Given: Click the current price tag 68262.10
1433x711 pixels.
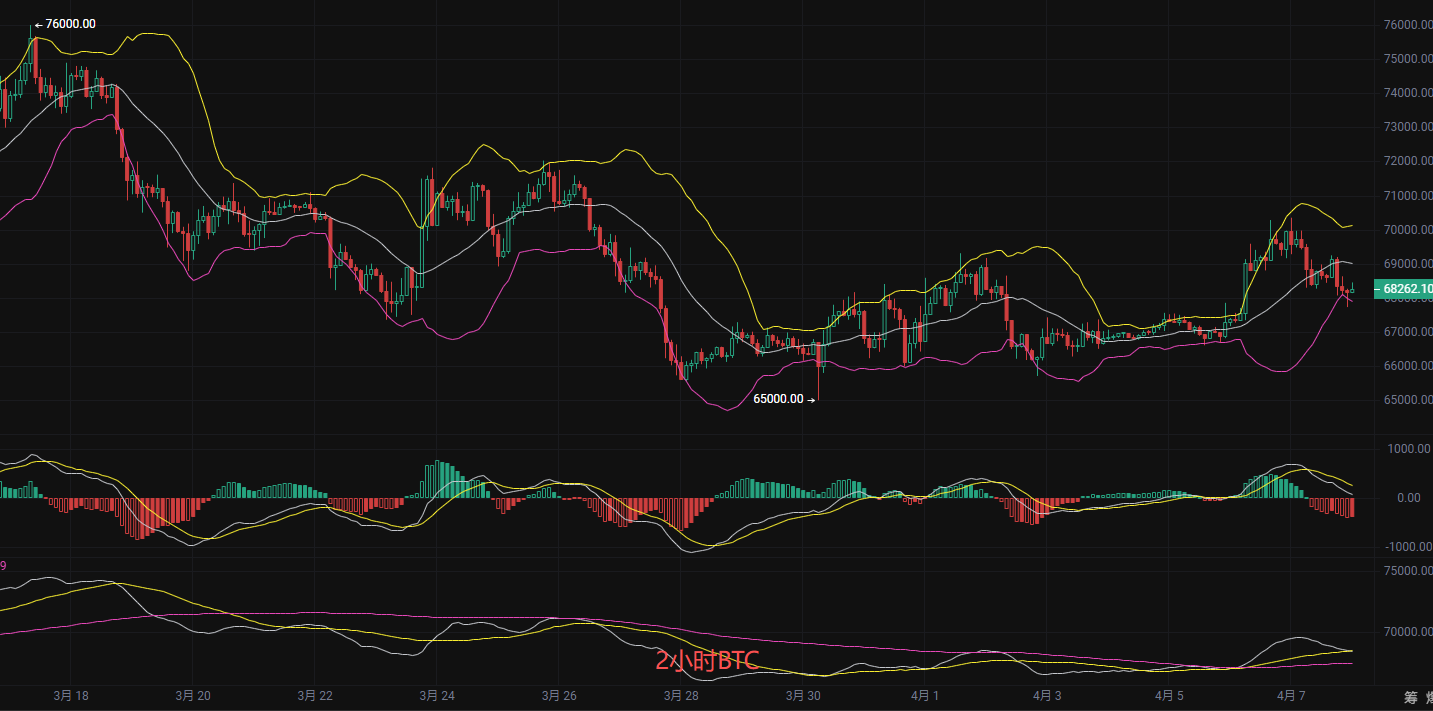Looking at the screenshot, I should pyautogui.click(x=1405, y=289).
